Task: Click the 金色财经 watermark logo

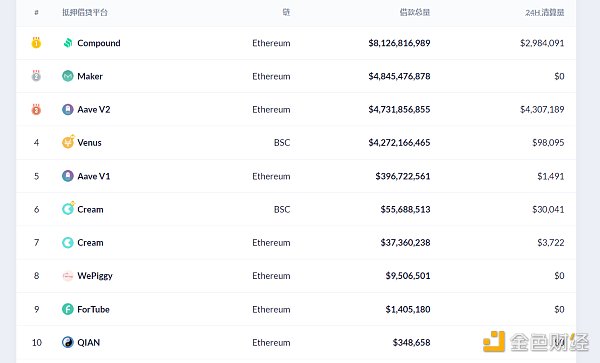Action: tap(536, 342)
